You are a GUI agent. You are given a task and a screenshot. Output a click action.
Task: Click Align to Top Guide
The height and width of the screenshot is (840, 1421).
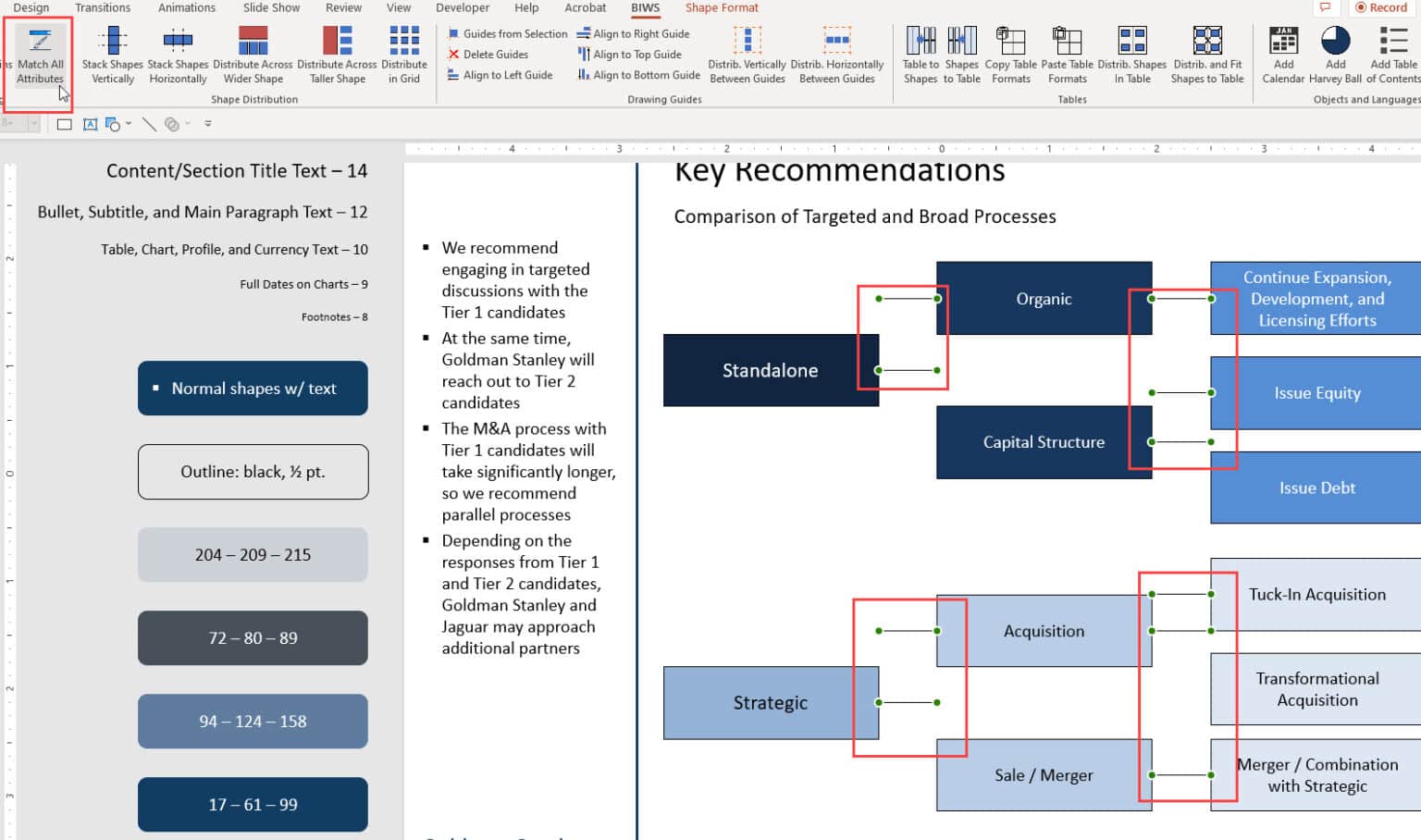tap(633, 54)
